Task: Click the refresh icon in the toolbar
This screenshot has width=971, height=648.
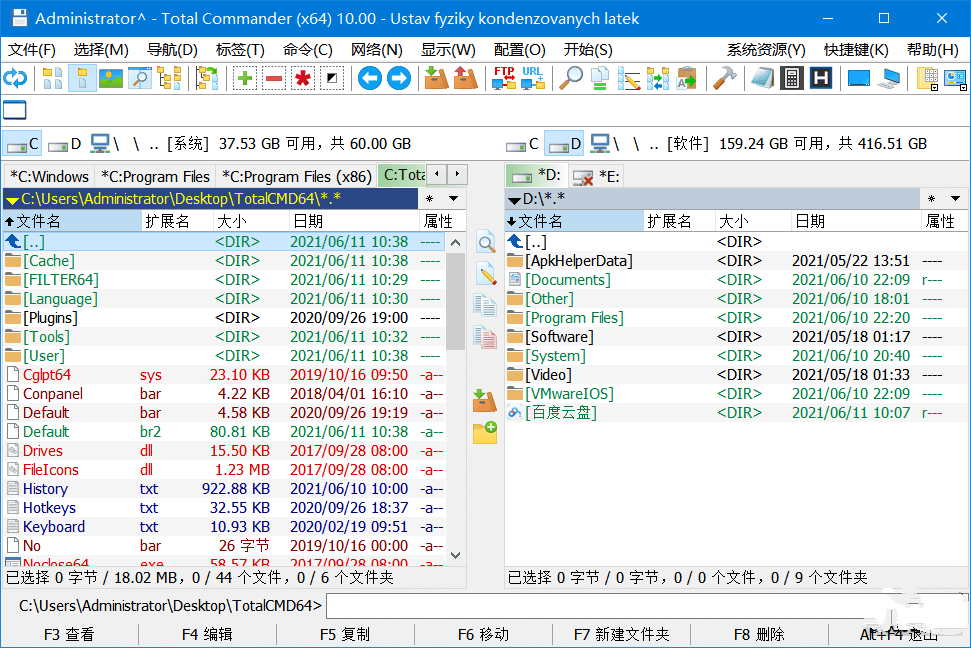Action: click(x=15, y=78)
